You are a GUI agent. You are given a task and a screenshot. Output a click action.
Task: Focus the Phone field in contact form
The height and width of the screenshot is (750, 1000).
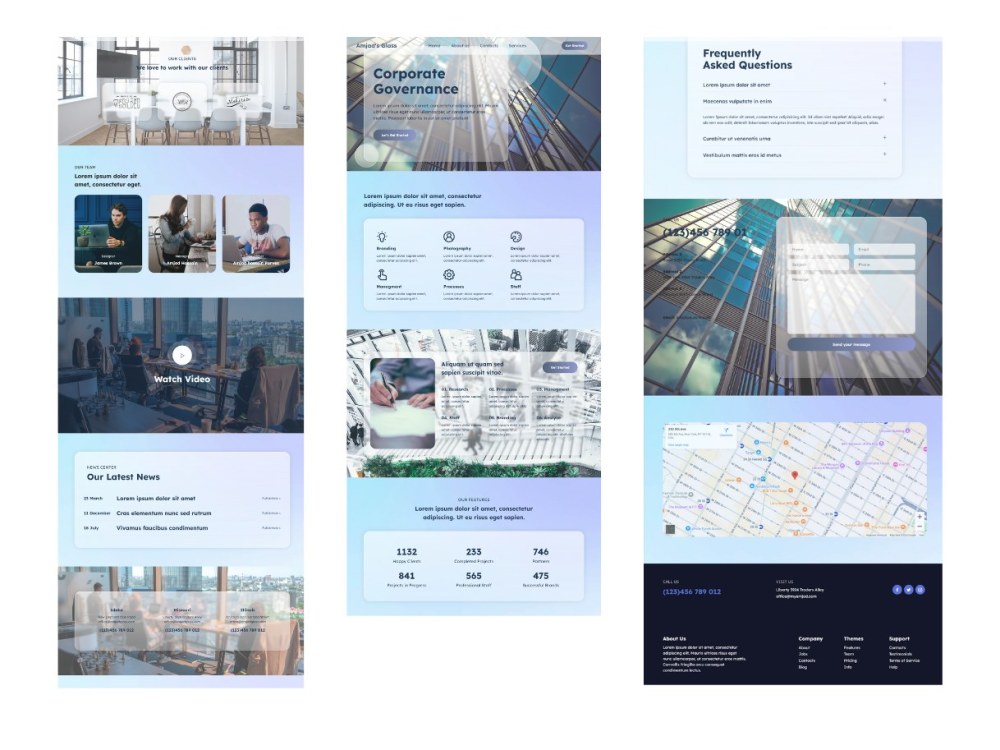tap(884, 265)
